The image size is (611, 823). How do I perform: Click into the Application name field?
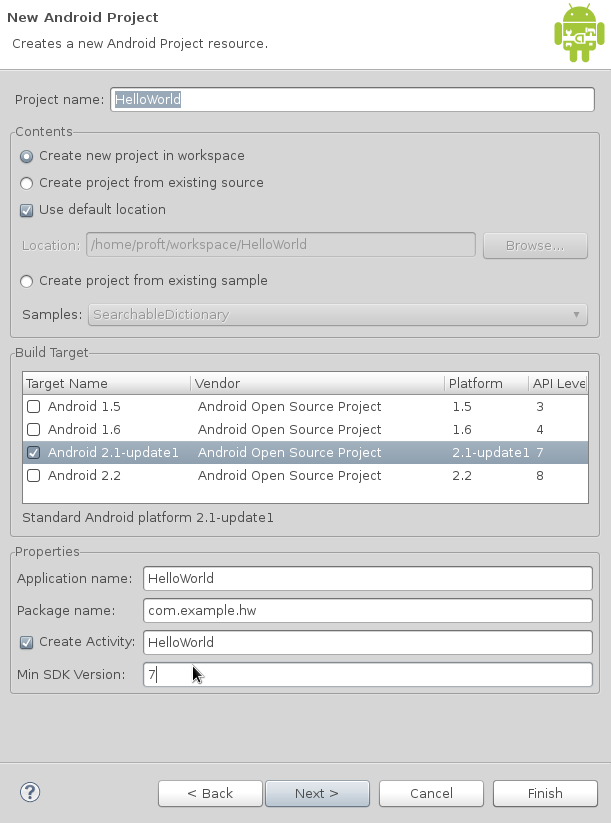click(367, 578)
